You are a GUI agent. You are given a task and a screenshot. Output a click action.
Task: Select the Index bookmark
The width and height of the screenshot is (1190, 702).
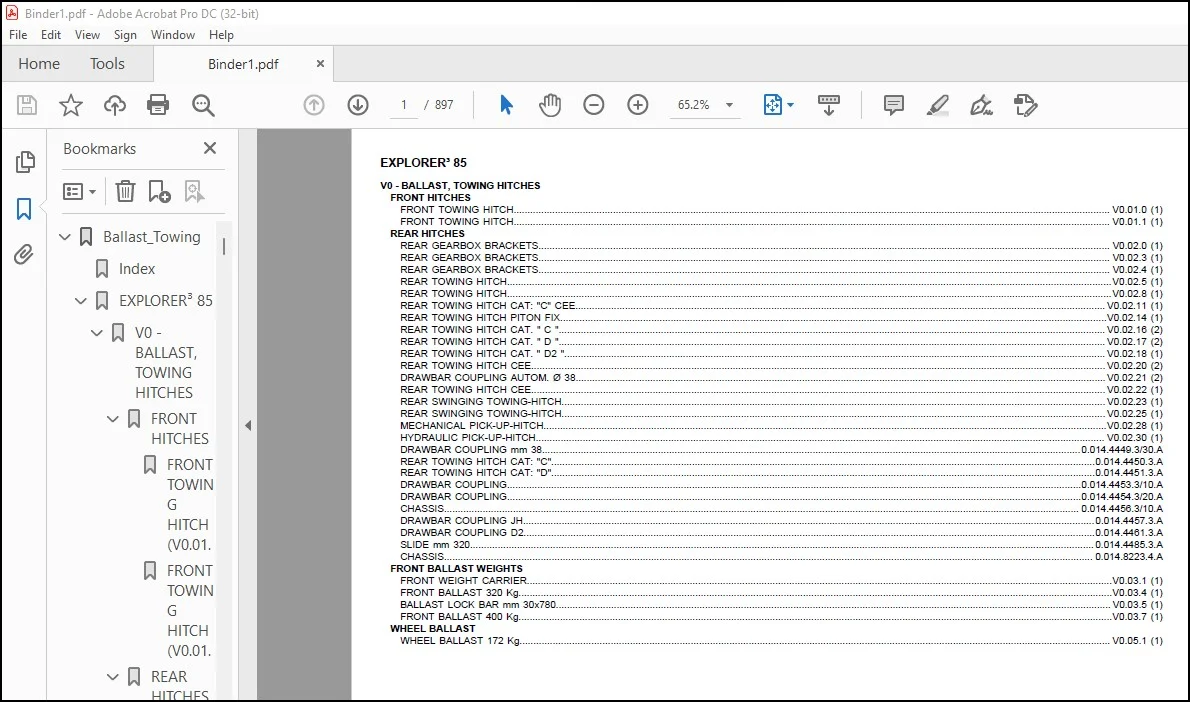(137, 269)
